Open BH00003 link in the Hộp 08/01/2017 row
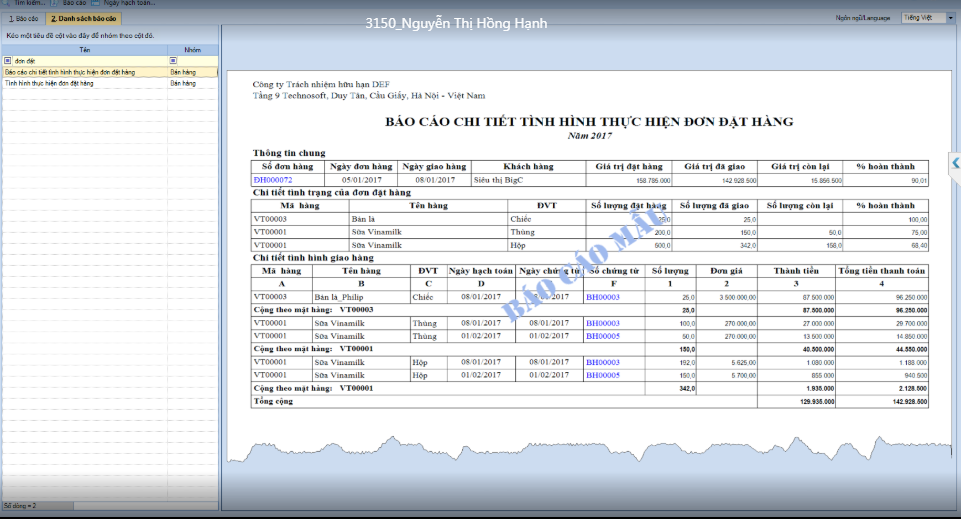 [602, 363]
